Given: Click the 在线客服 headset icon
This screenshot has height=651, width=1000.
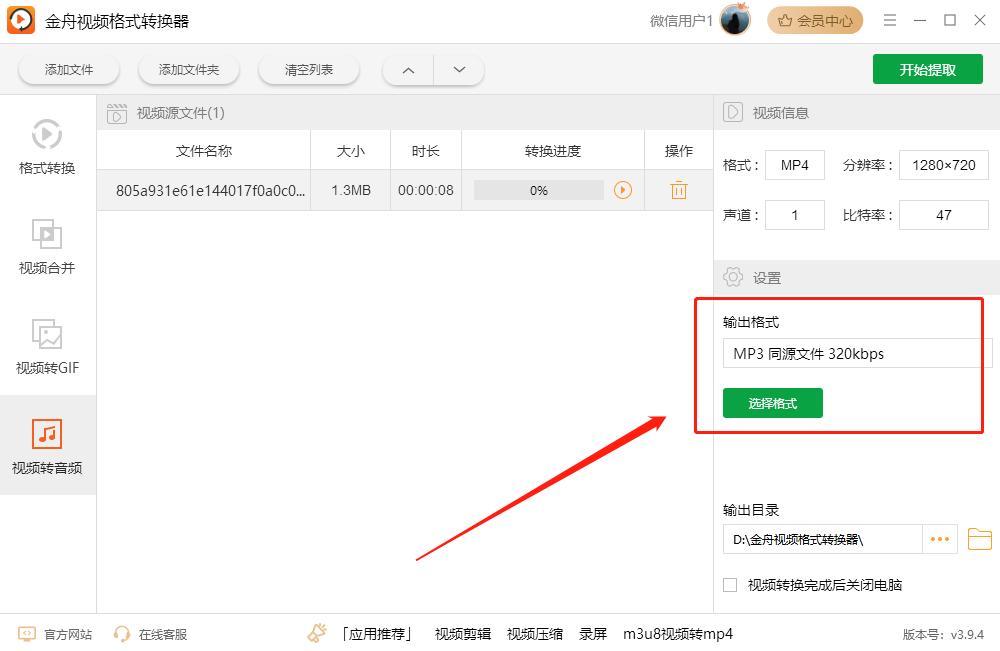Looking at the screenshot, I should [x=122, y=634].
